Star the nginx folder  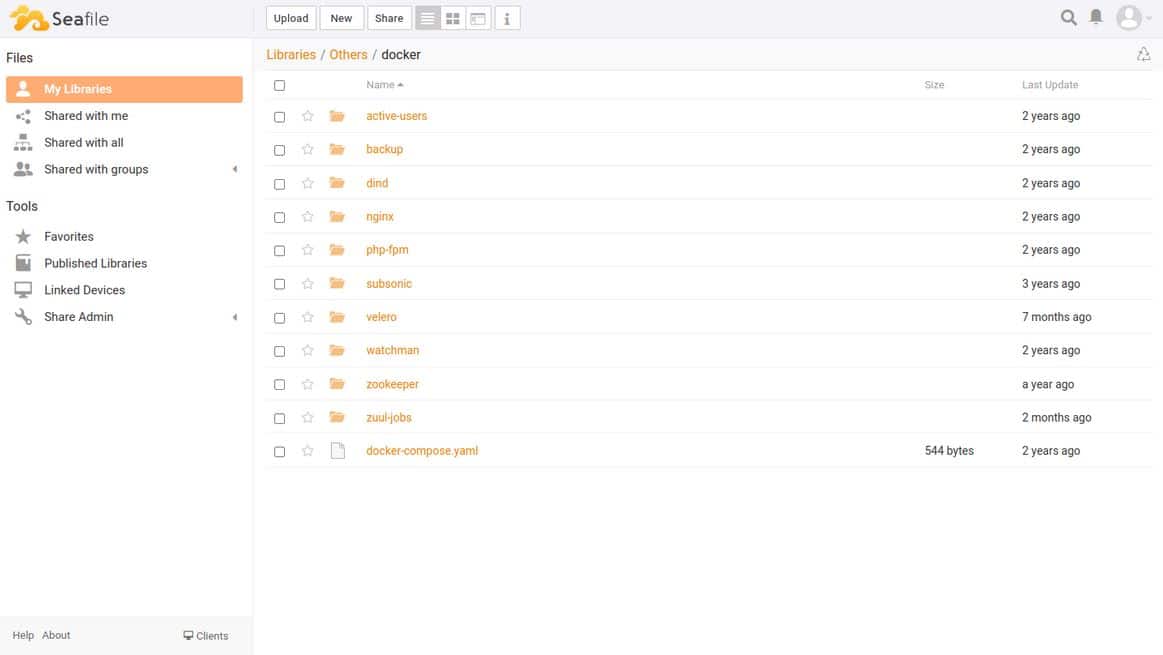click(x=308, y=217)
